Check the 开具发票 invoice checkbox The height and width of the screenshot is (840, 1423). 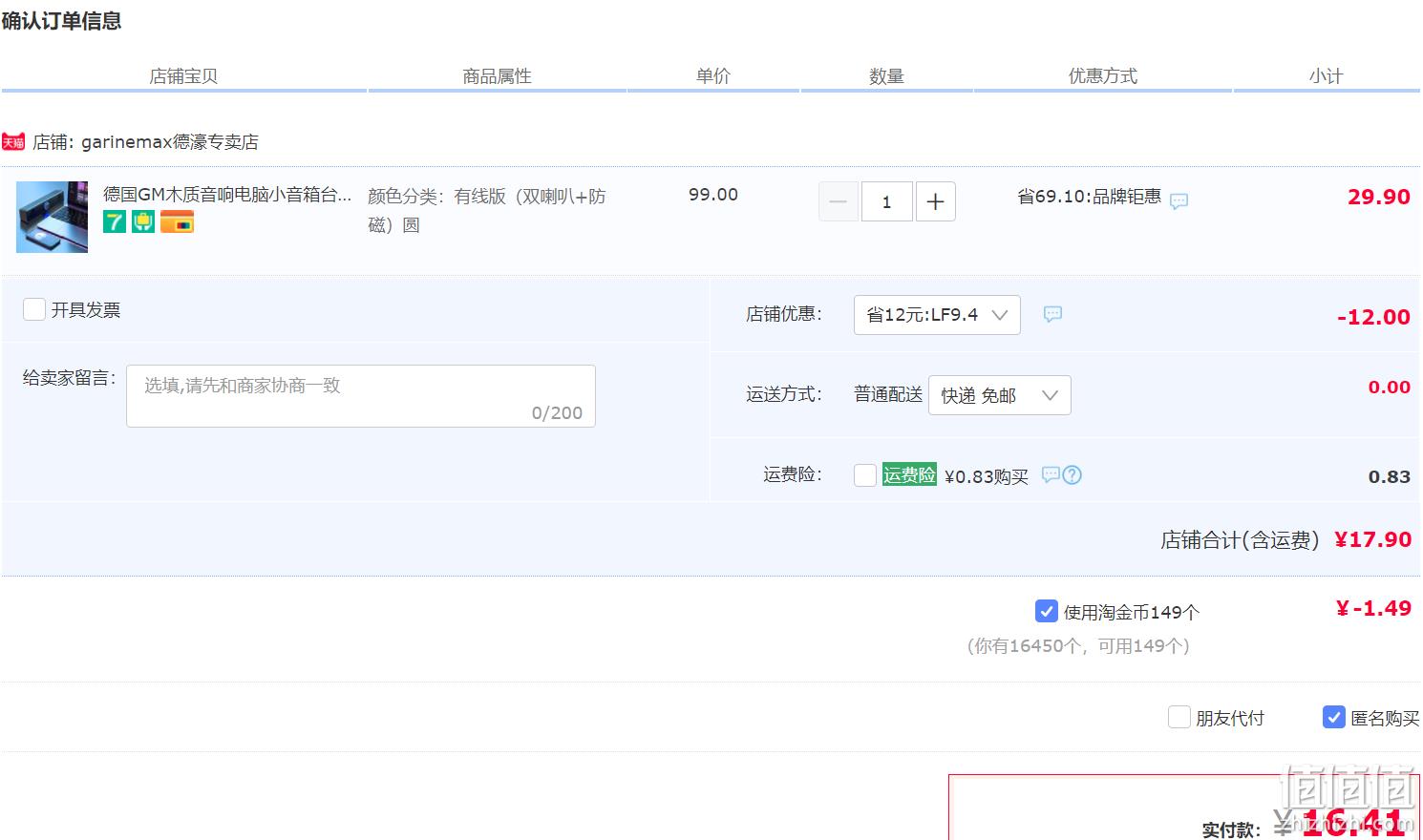point(34,309)
